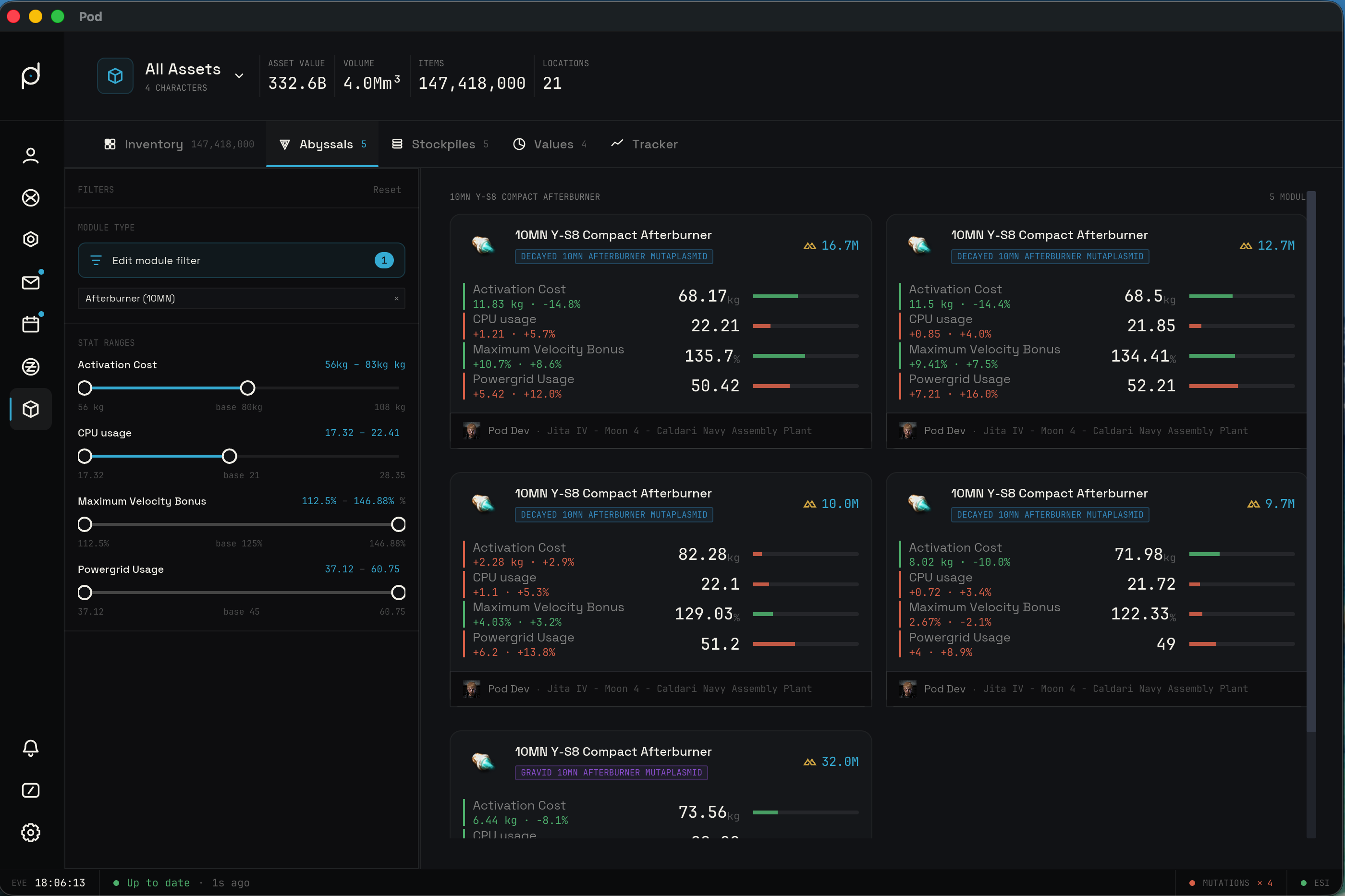
Task: Open the notifications bell icon
Action: (x=31, y=748)
